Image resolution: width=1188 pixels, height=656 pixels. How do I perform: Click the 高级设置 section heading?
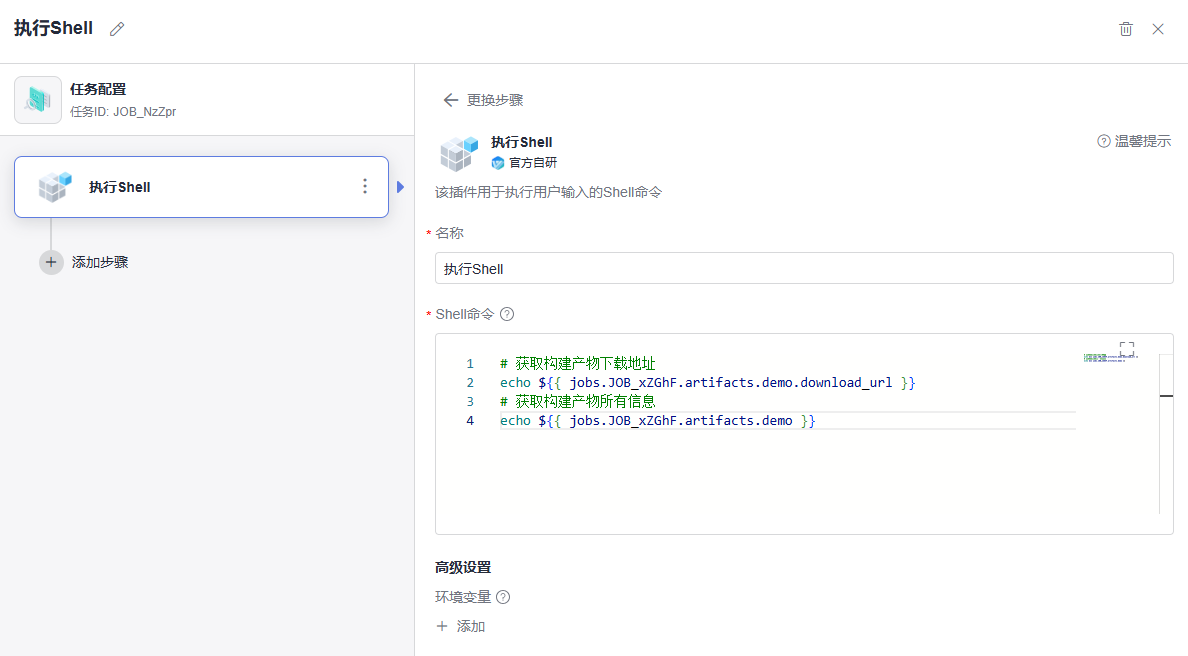463,567
